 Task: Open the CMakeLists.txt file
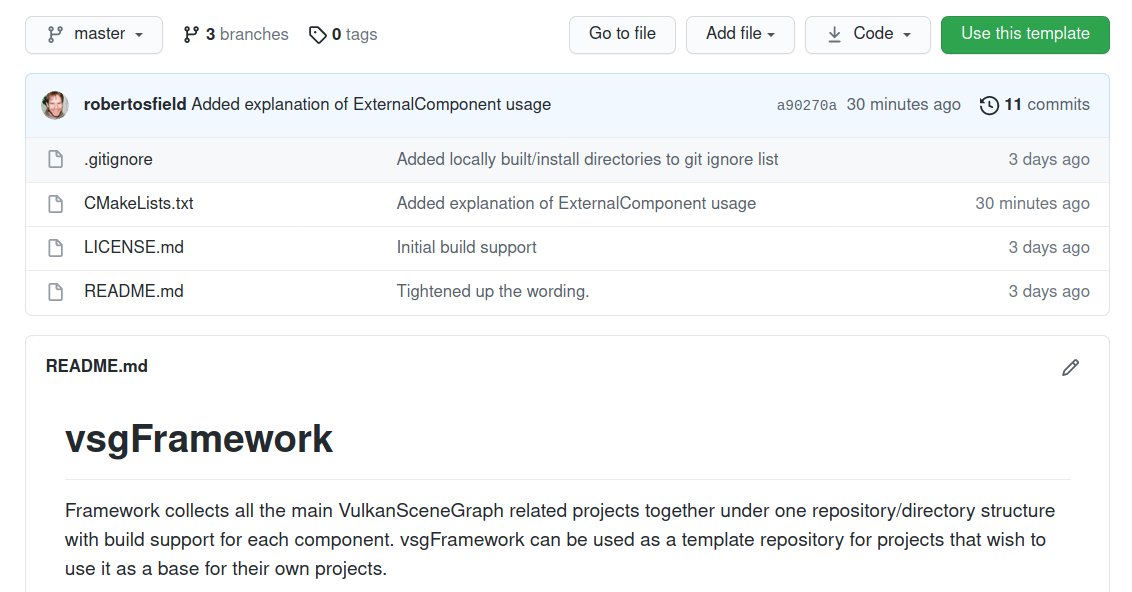pos(139,203)
